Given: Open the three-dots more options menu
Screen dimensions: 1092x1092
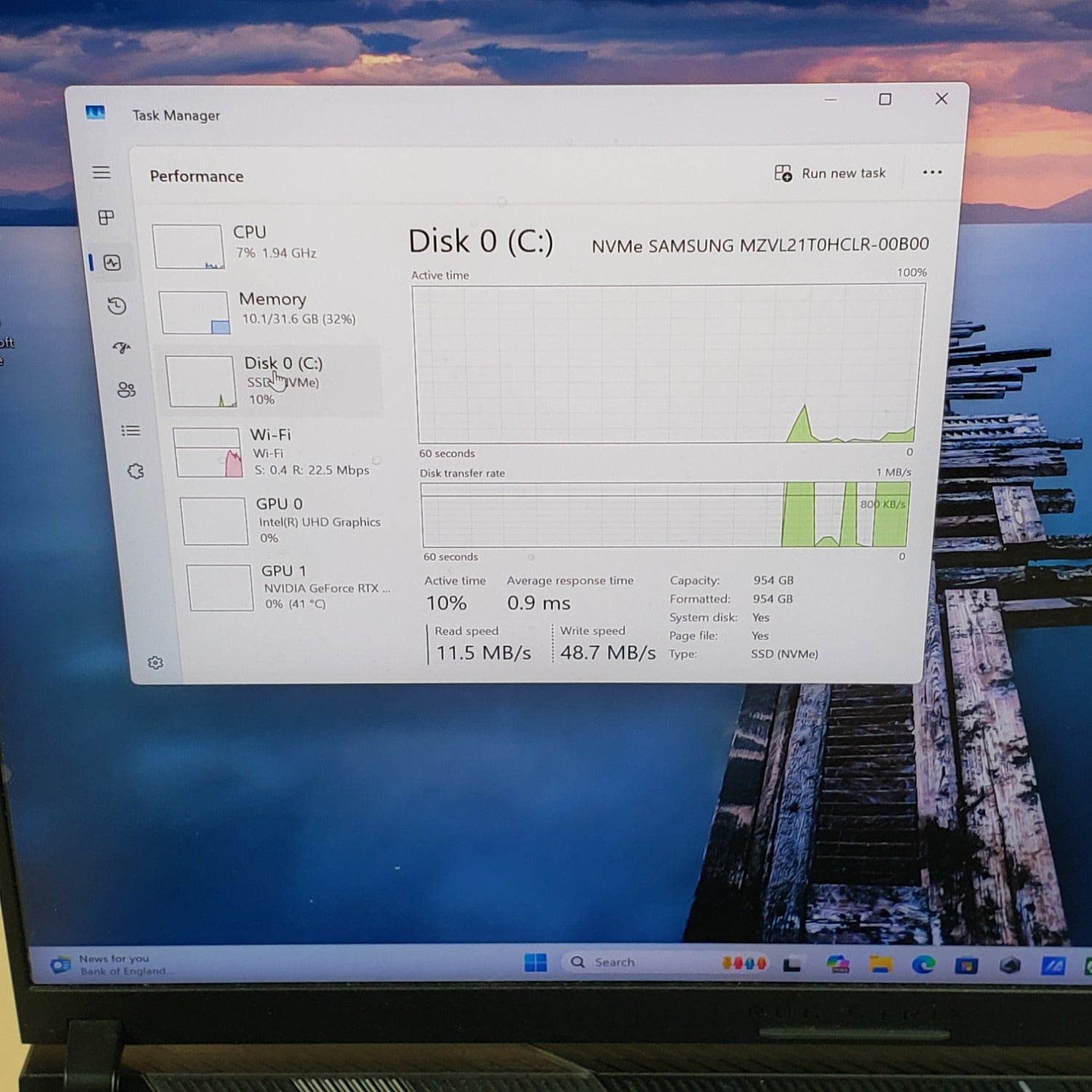Looking at the screenshot, I should (932, 173).
